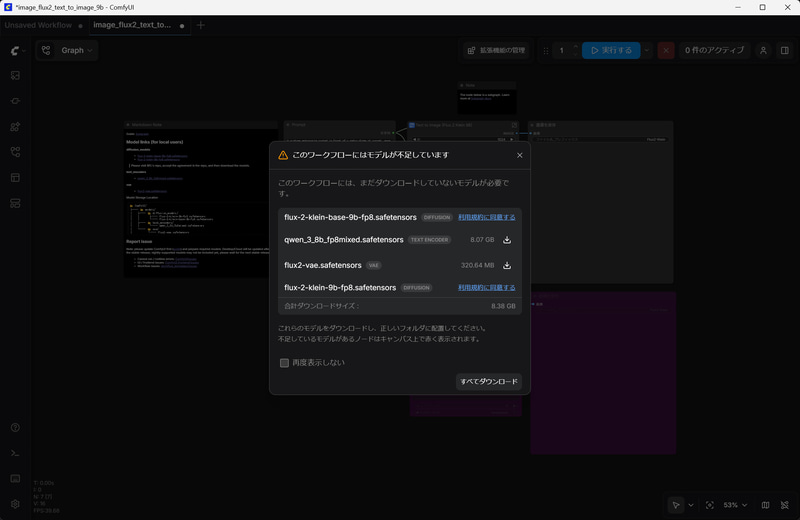Image resolution: width=800 pixels, height=520 pixels.
Task: Select the VAE tag
Action: pos(374,265)
